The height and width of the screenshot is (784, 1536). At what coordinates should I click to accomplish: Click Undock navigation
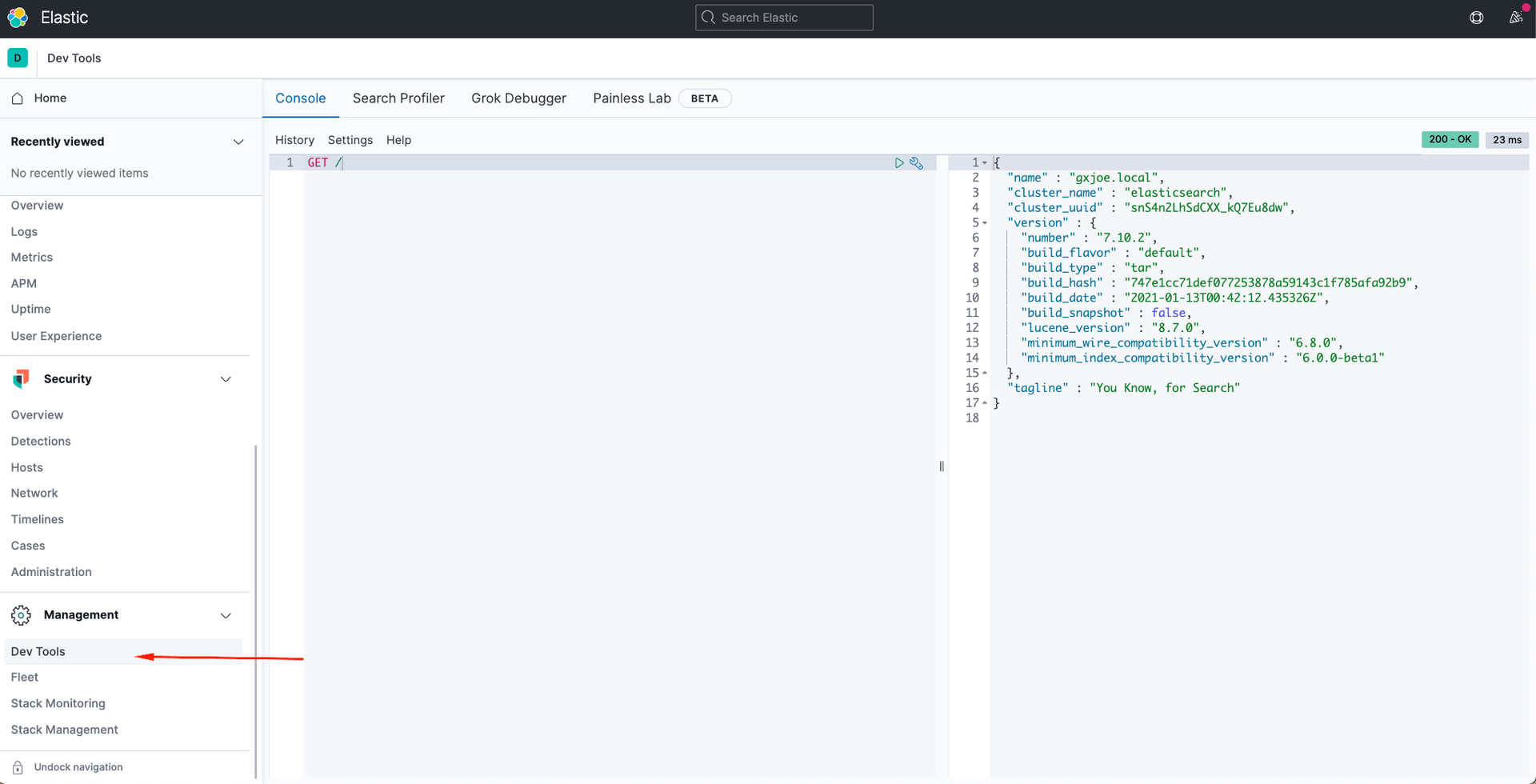pyautogui.click(x=78, y=767)
